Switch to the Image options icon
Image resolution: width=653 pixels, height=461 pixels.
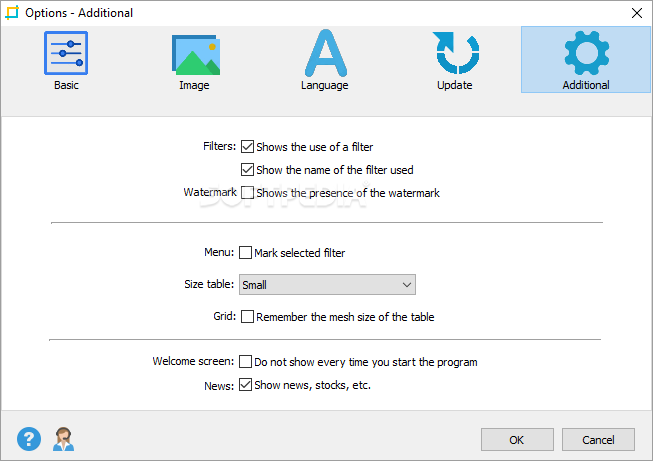point(196,55)
